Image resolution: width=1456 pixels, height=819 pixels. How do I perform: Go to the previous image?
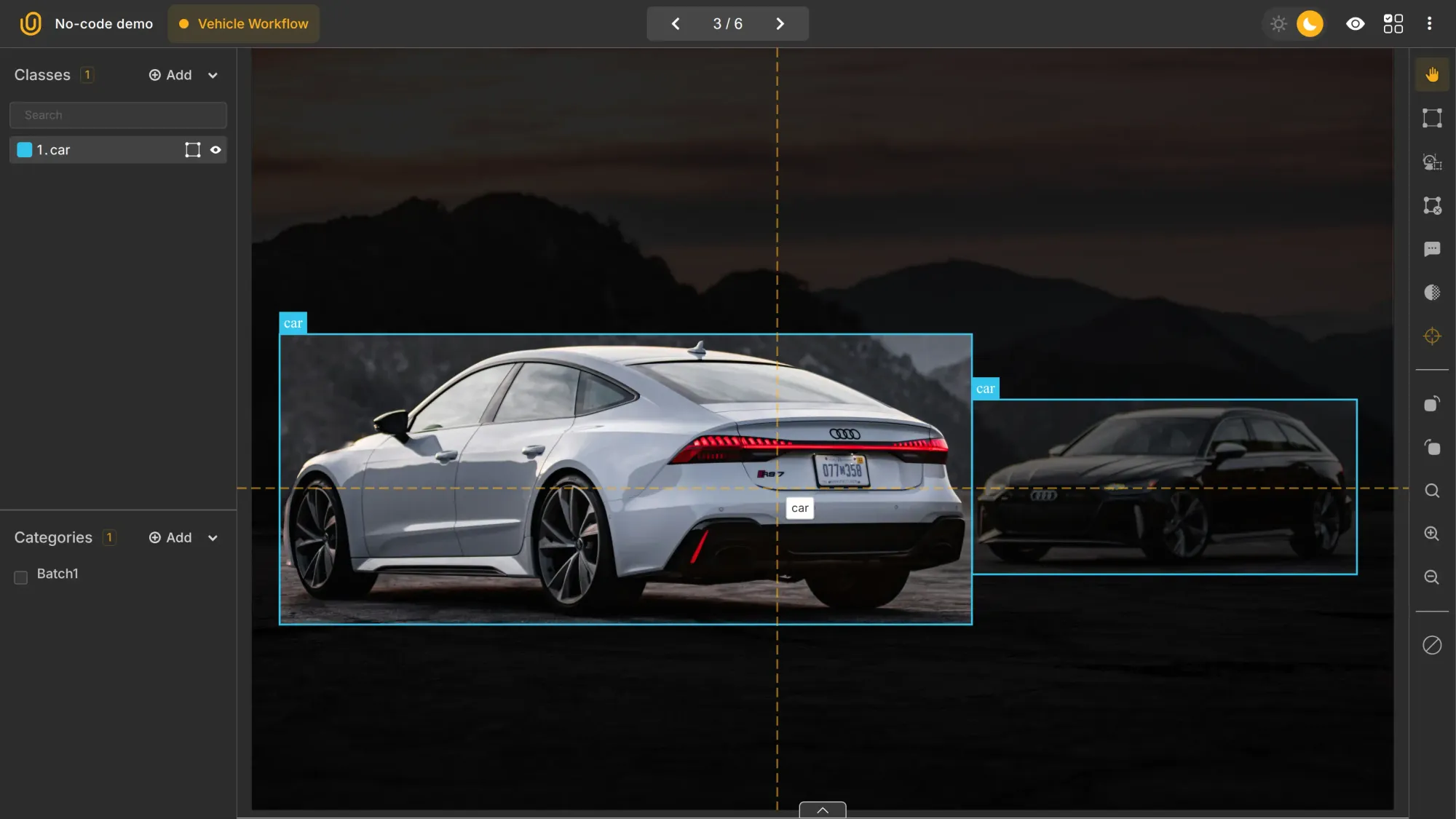click(x=676, y=24)
